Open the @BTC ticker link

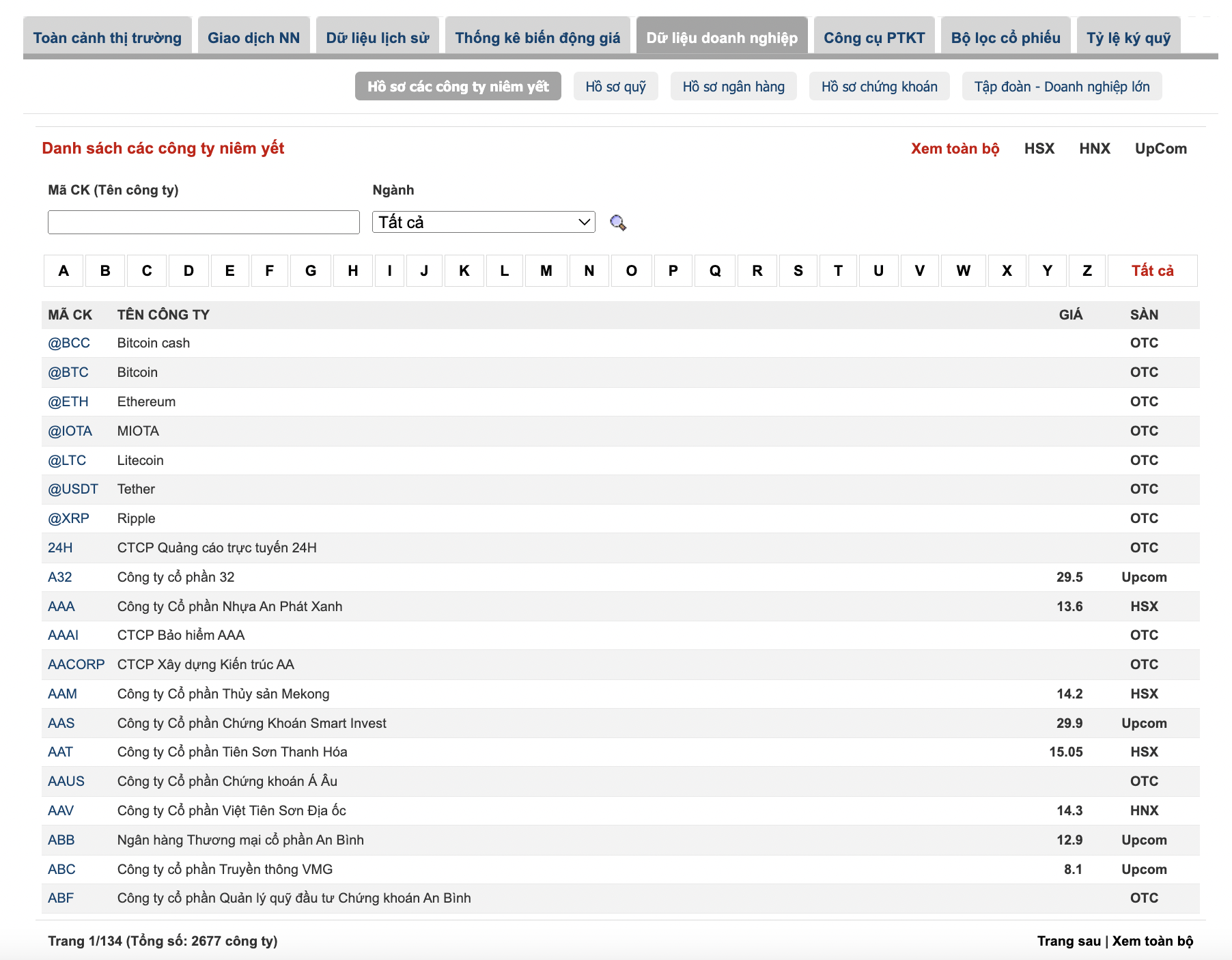(68, 372)
